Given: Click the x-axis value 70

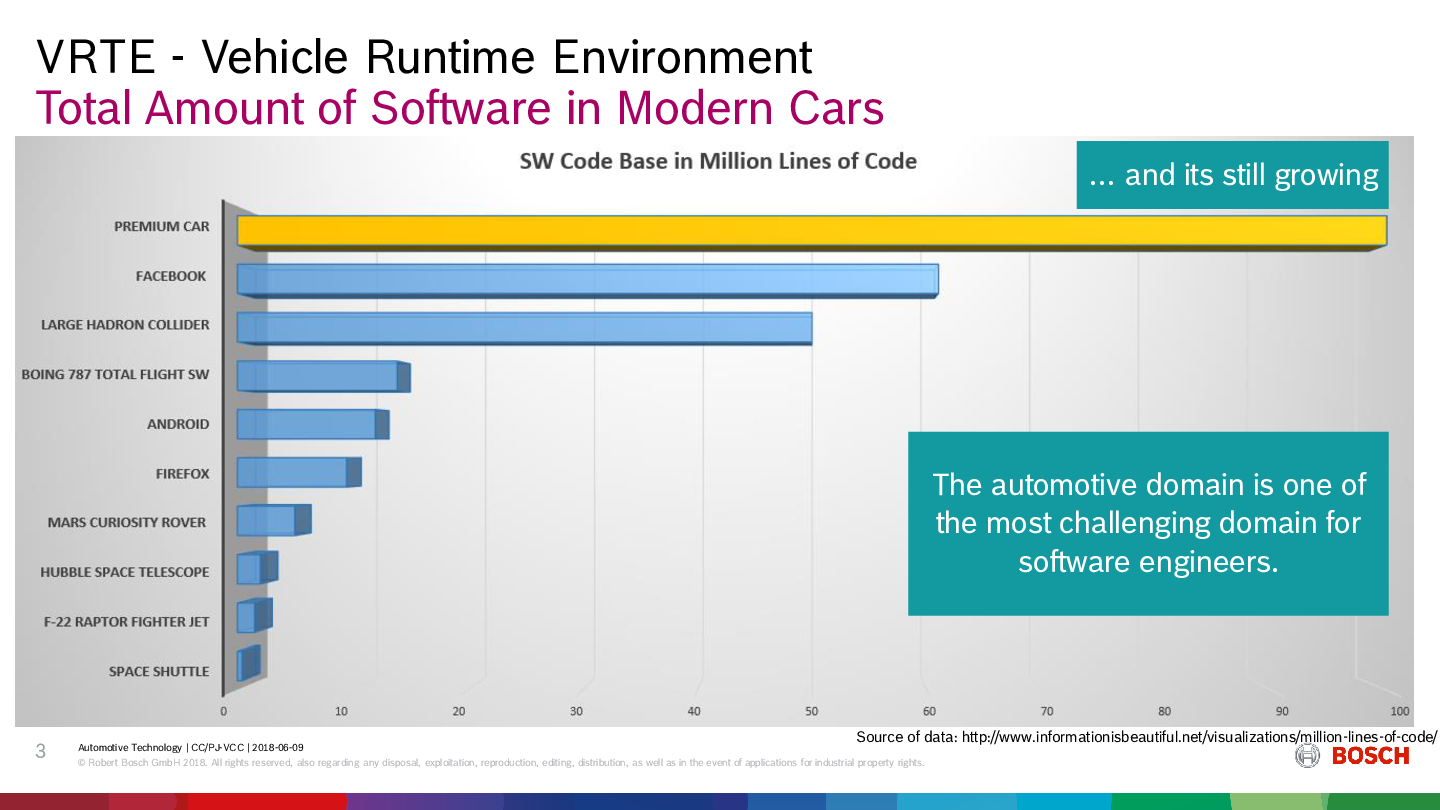Looking at the screenshot, I should 1047,712.
